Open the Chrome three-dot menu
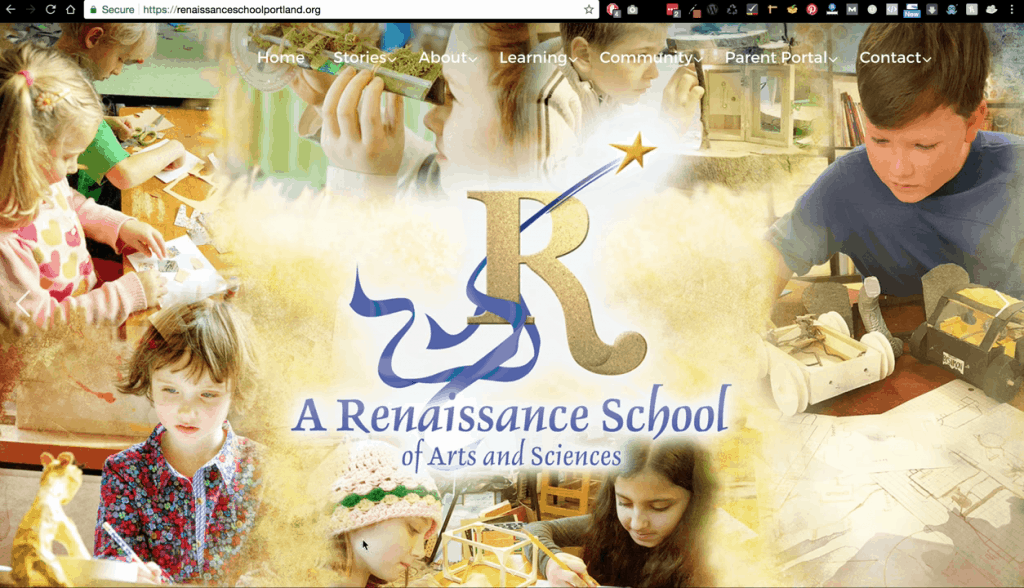Image resolution: width=1024 pixels, height=588 pixels. tap(1012, 9)
